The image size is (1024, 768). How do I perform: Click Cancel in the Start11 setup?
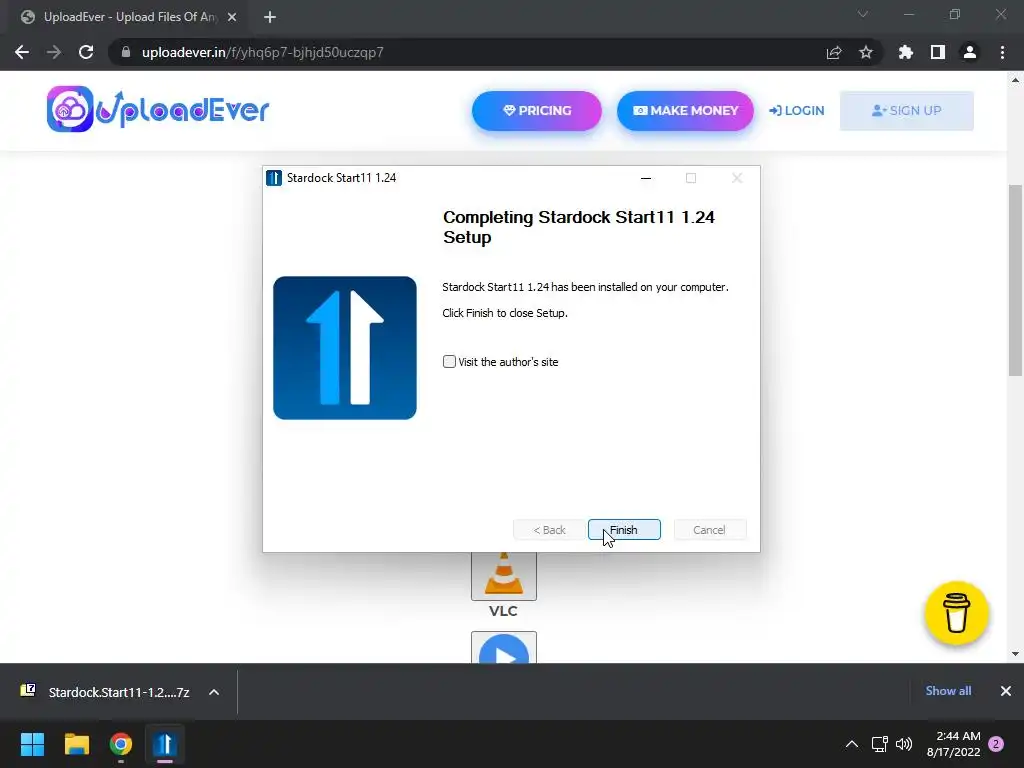[x=709, y=530]
